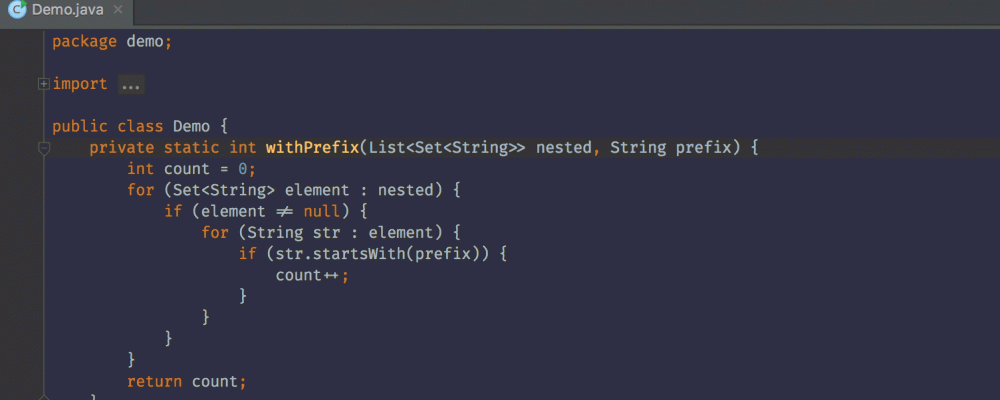Screen dimensions: 1000x400
Task: Place cursor on the package keyword
Action: (84, 41)
